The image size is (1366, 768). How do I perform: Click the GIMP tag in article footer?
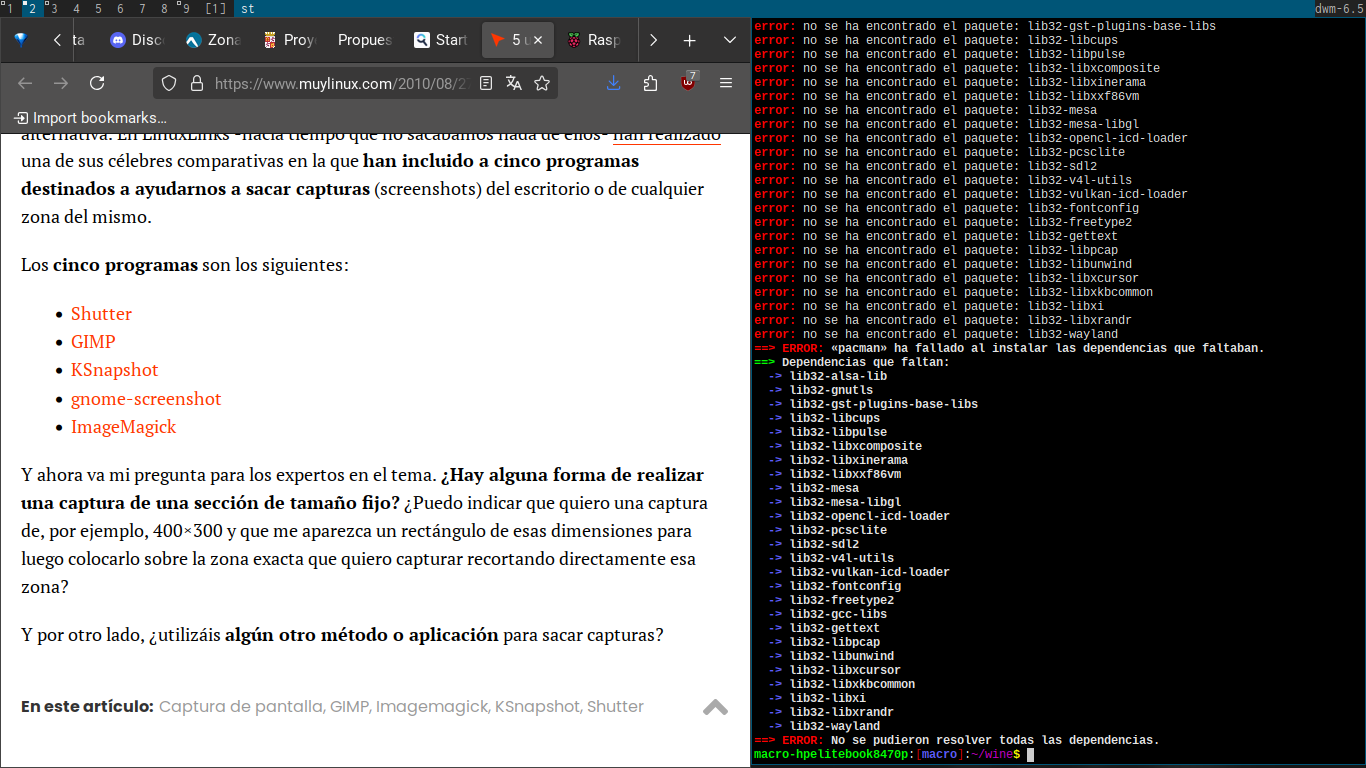(350, 706)
